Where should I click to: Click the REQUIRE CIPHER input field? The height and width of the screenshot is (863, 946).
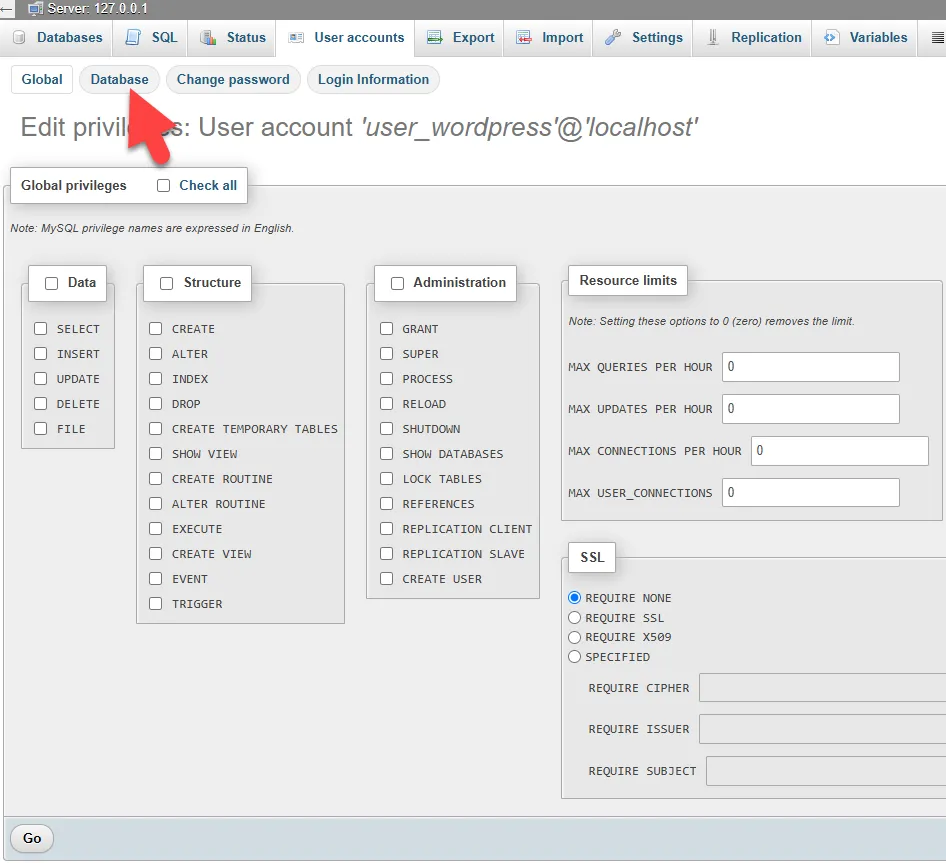click(822, 688)
